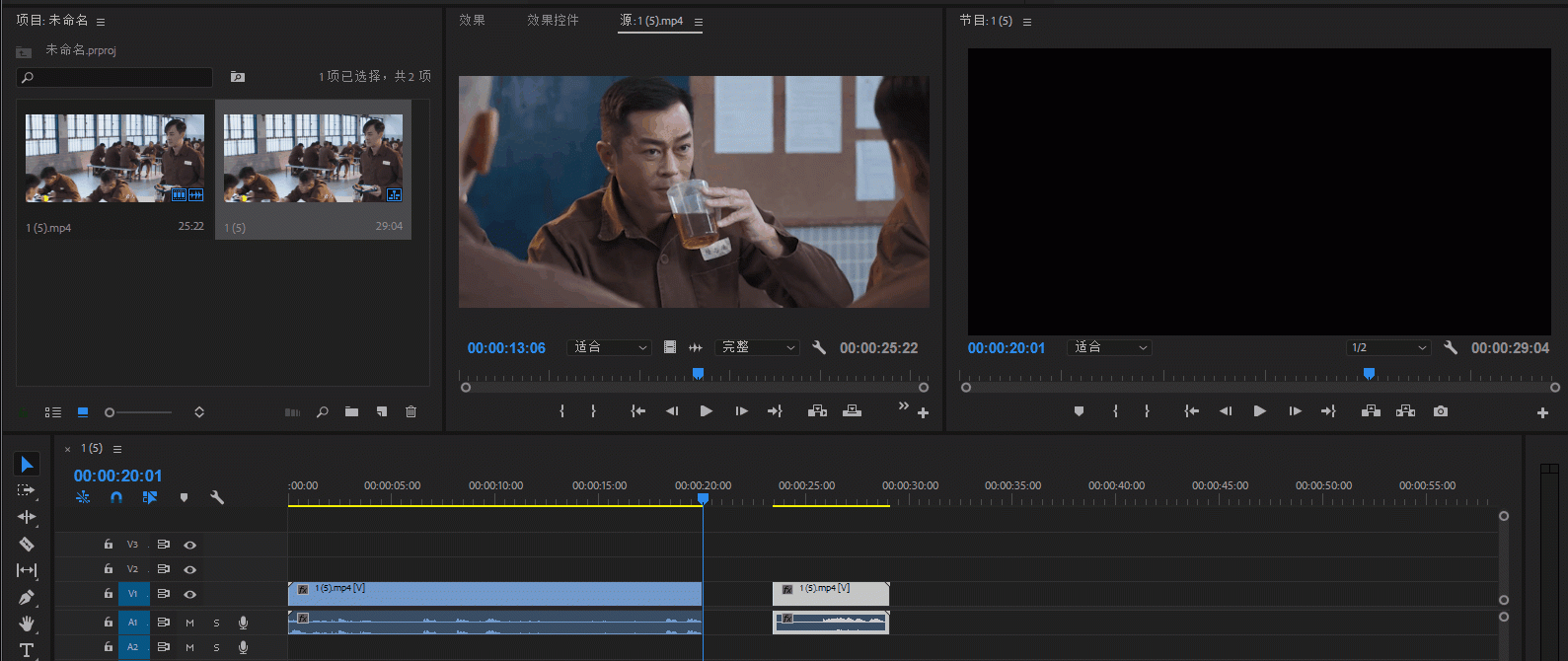Image resolution: width=1568 pixels, height=661 pixels.
Task: Solo audio track A2
Action: [x=216, y=647]
